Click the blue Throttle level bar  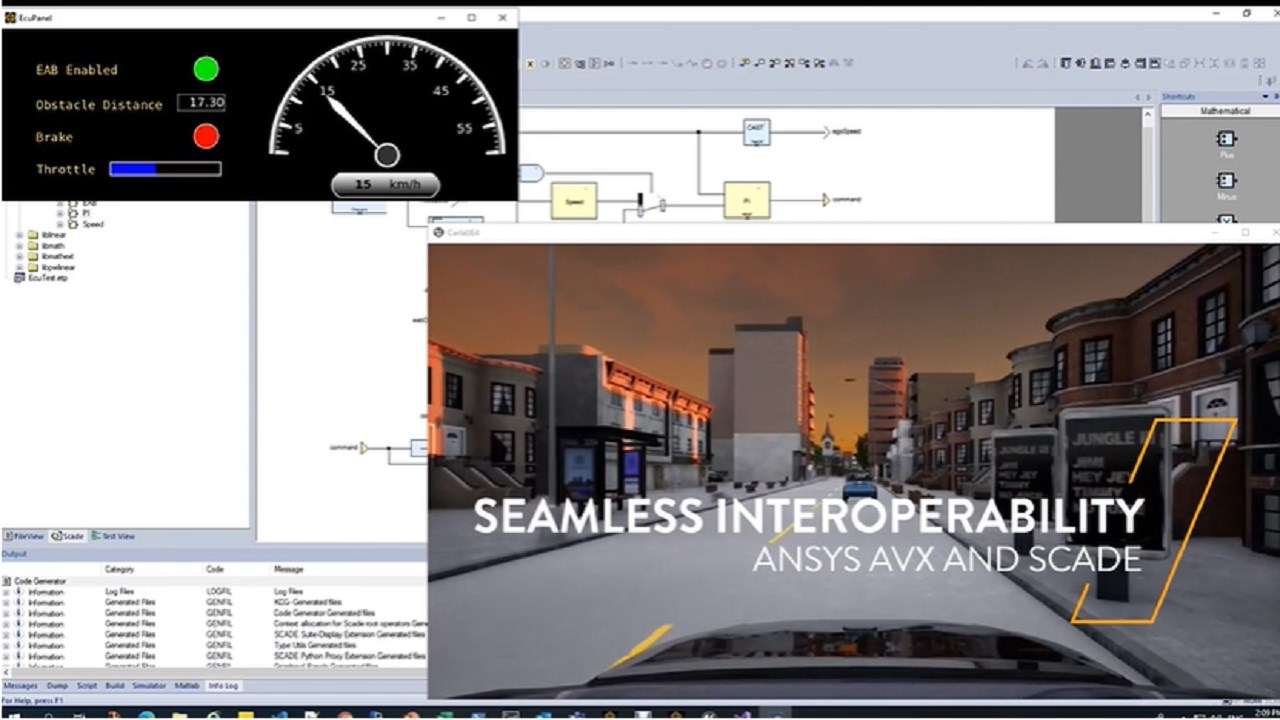165,169
